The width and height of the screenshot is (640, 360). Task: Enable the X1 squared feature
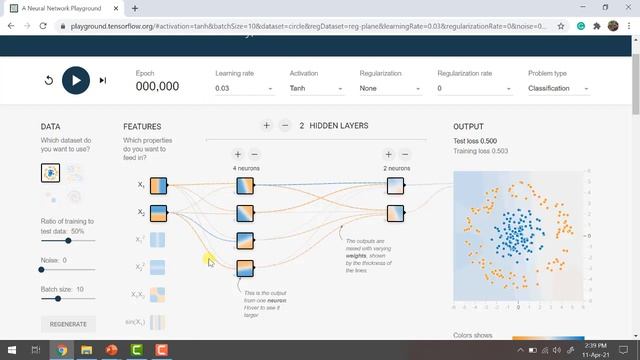157,240
